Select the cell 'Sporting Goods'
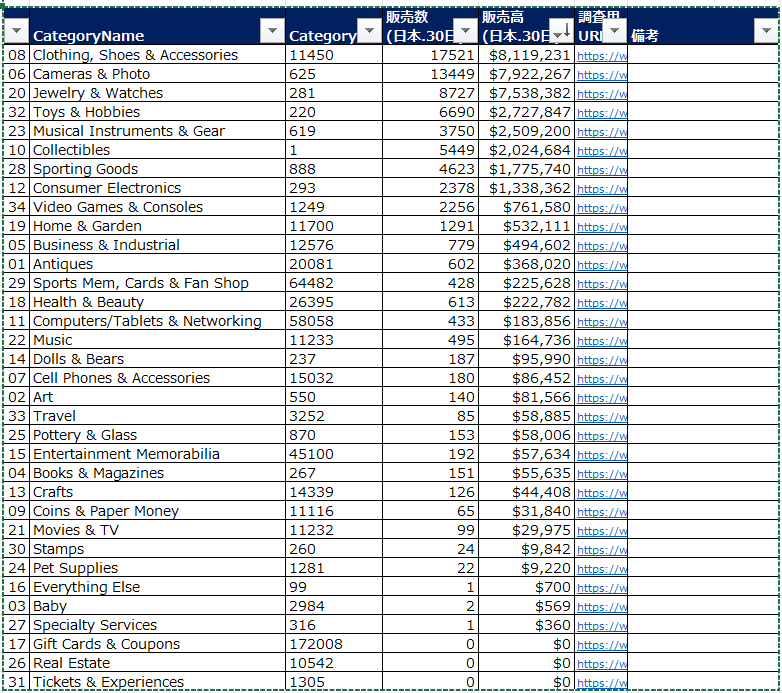This screenshot has height=693, width=782. point(157,169)
